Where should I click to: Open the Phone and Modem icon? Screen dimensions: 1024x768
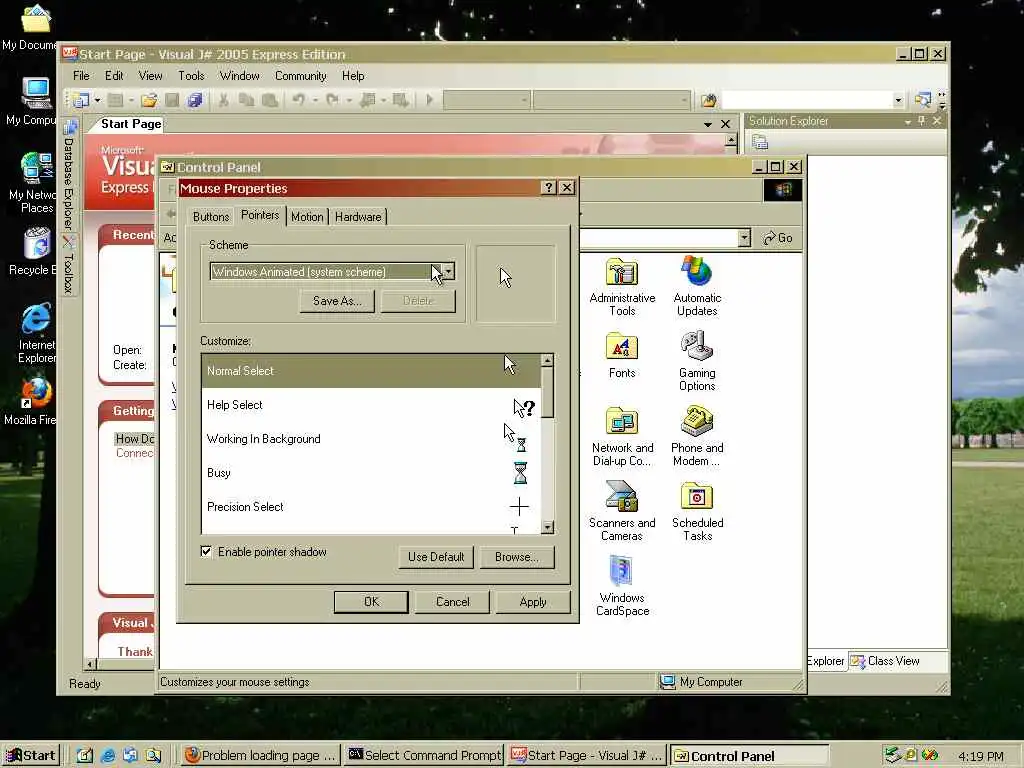coord(697,436)
